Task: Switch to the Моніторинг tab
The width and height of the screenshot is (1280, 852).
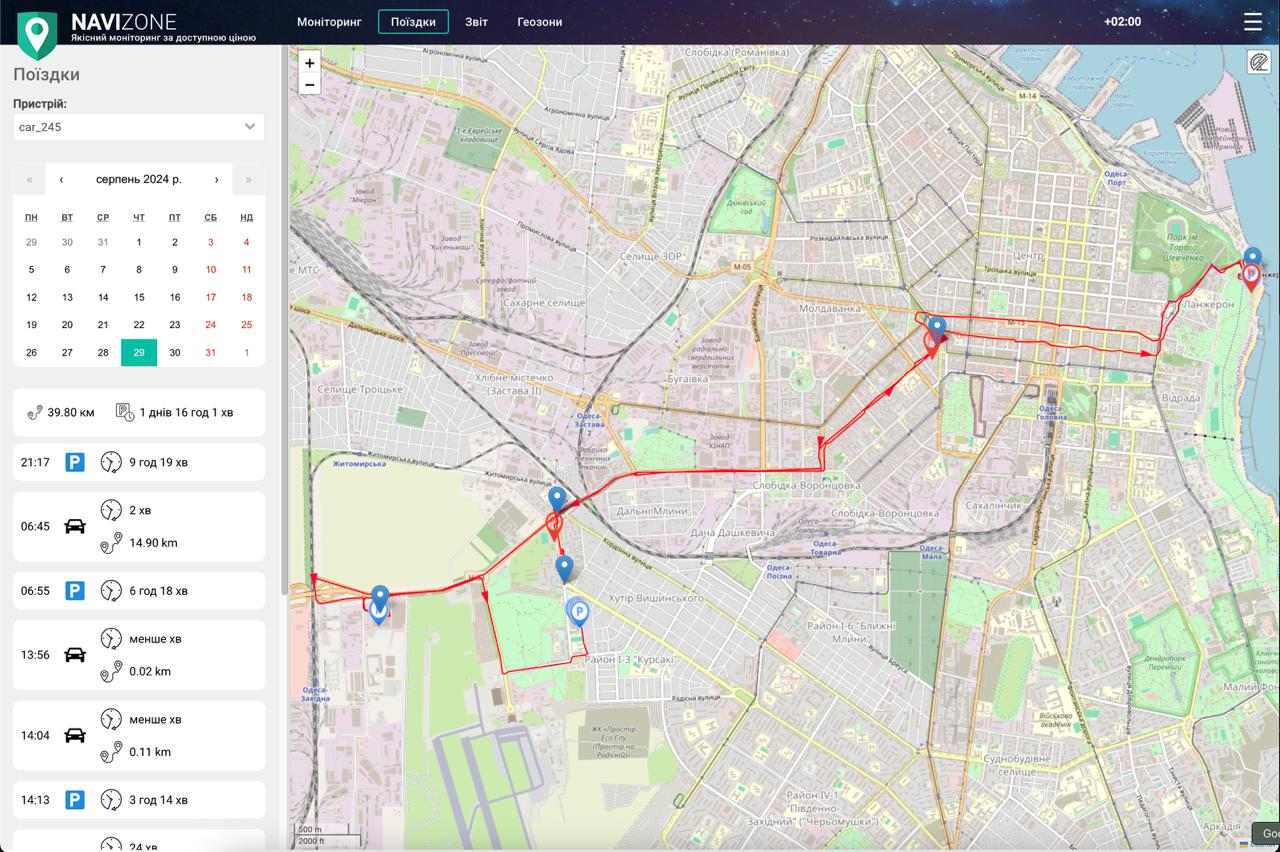Action: click(329, 22)
